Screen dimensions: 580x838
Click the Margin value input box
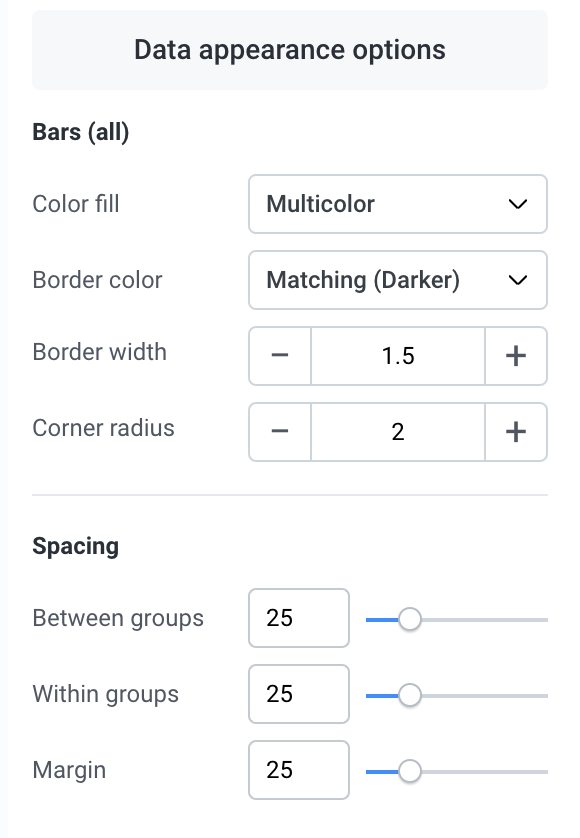click(x=299, y=770)
